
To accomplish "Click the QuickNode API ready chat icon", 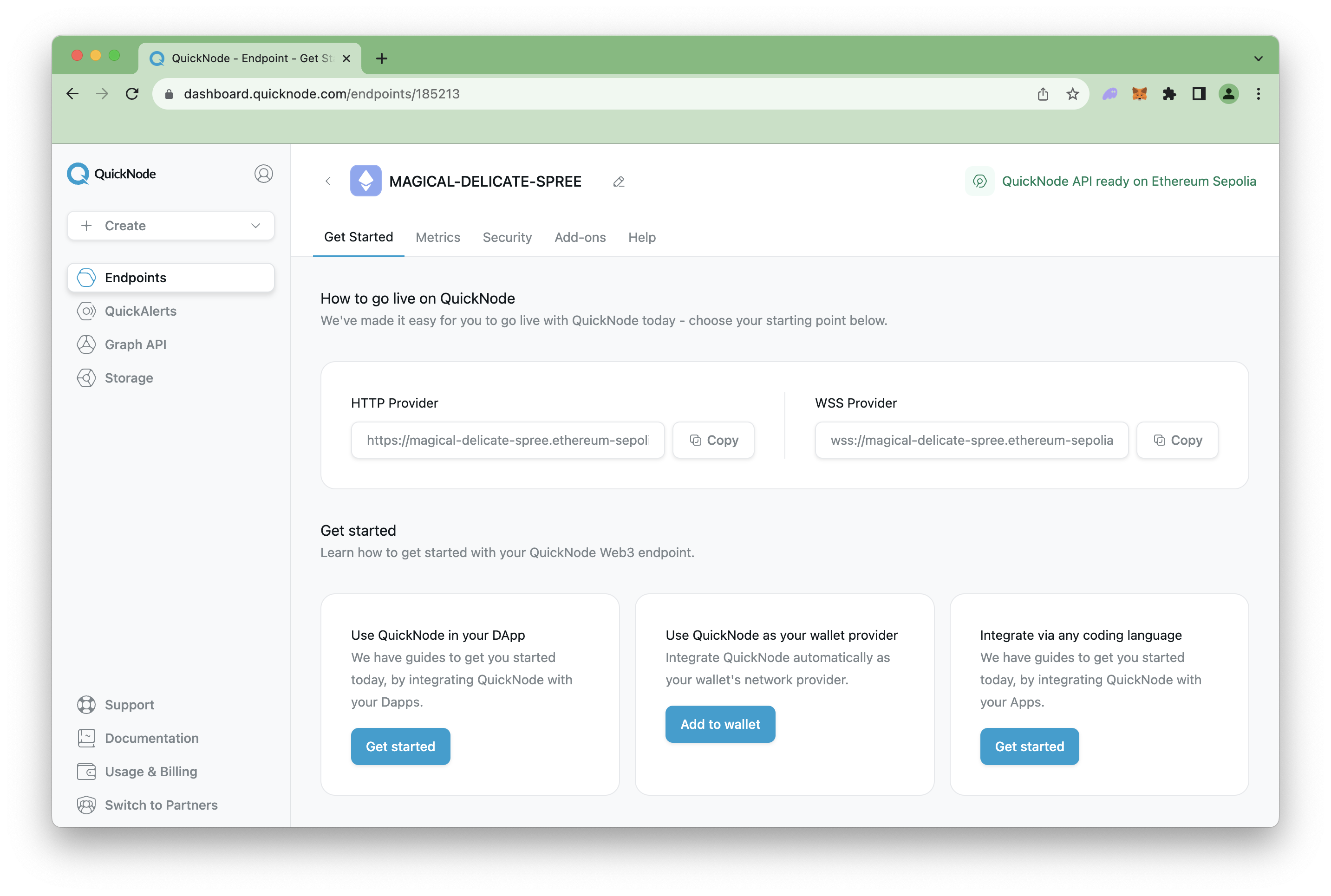I will (x=979, y=181).
